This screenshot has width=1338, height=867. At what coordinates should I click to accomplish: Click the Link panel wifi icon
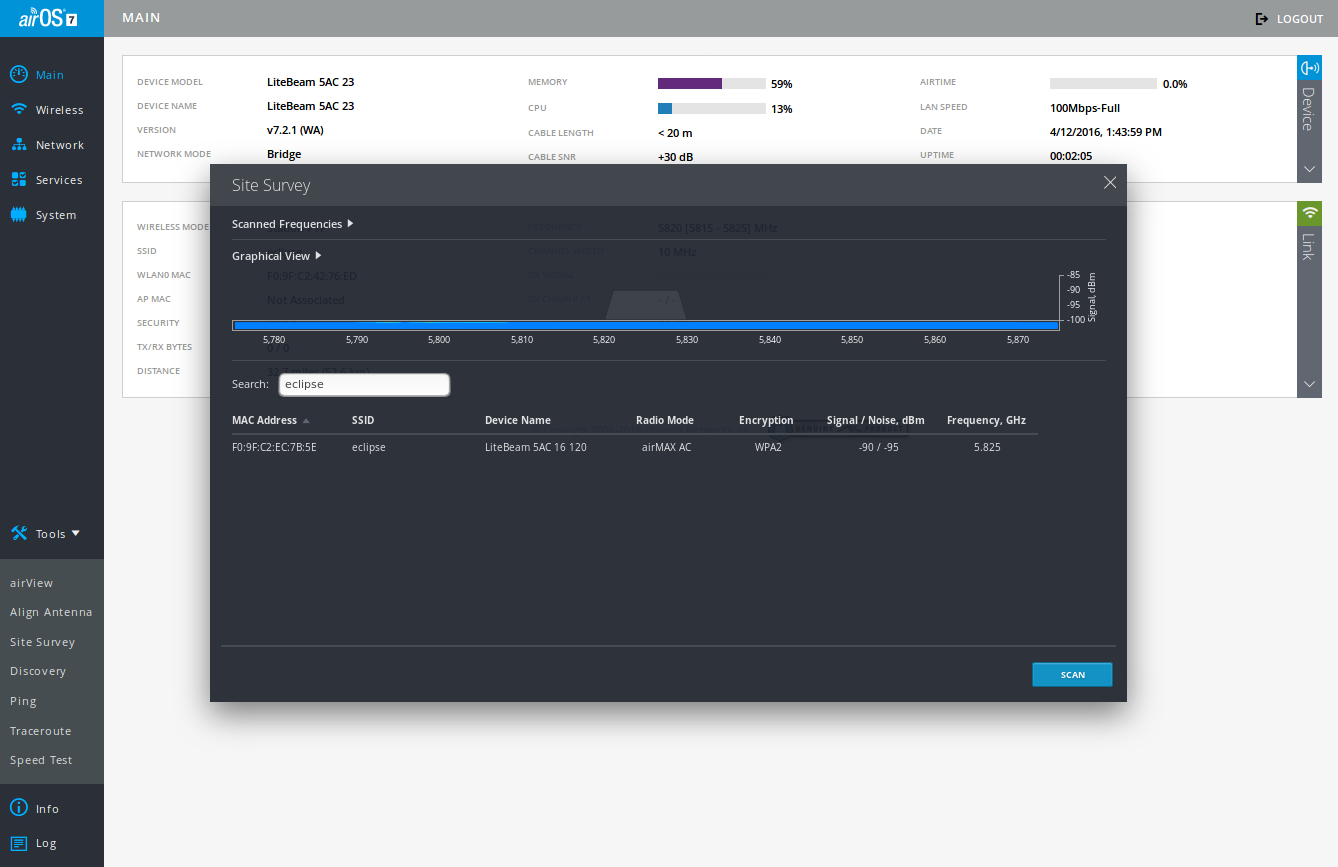pos(1309,213)
